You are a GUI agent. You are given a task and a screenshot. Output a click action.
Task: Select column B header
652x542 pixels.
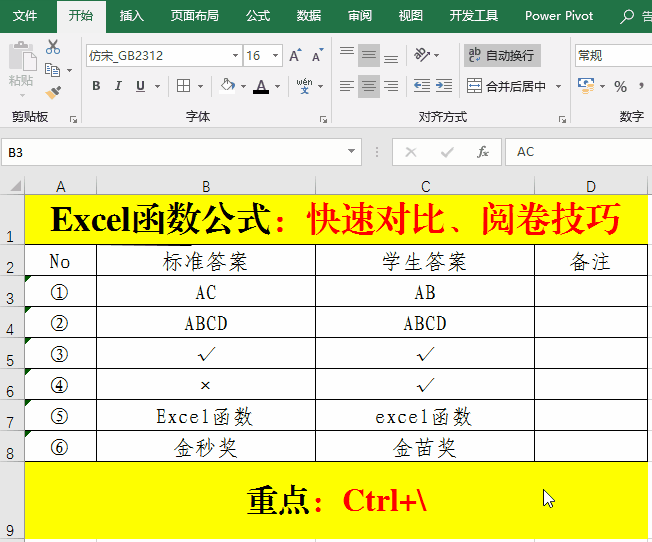point(206,186)
